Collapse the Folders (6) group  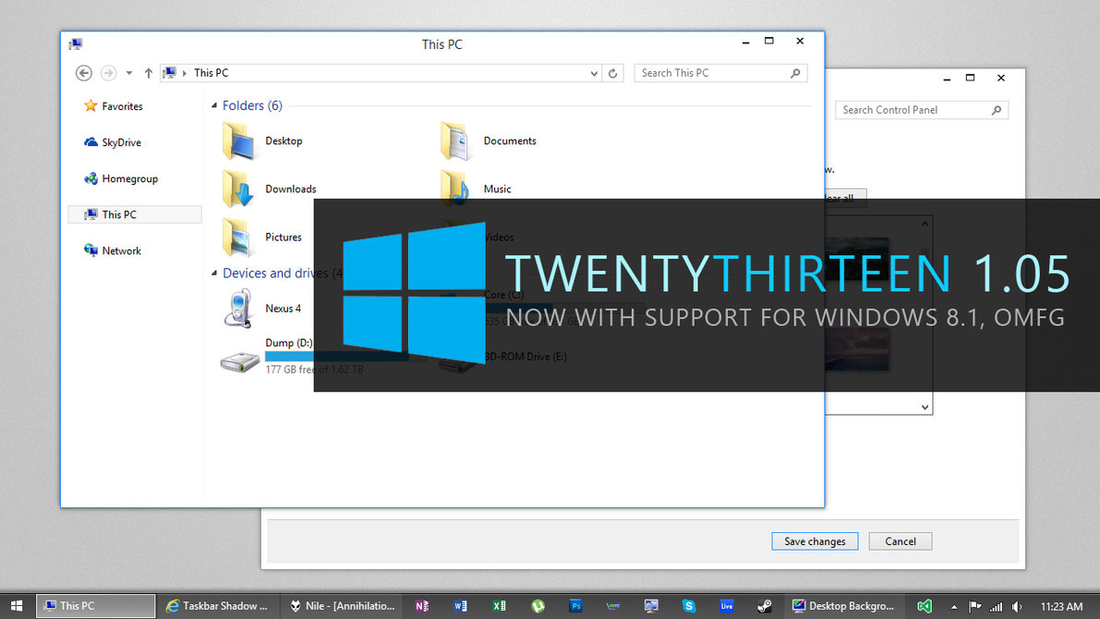pyautogui.click(x=214, y=105)
